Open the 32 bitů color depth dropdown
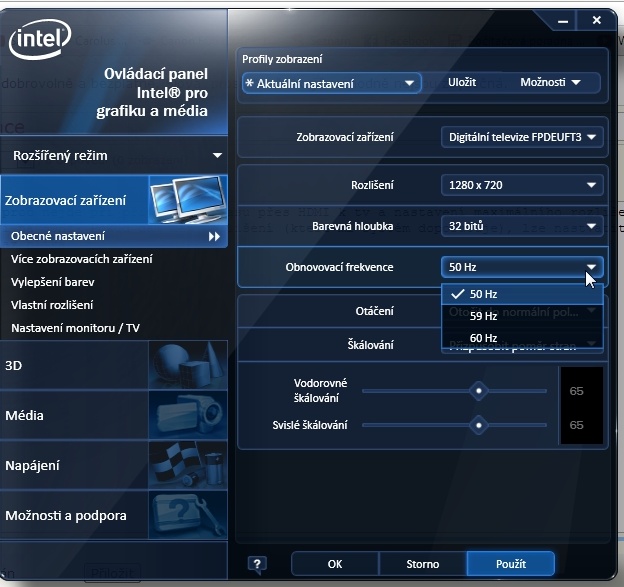The width and height of the screenshot is (624, 587). (x=522, y=226)
